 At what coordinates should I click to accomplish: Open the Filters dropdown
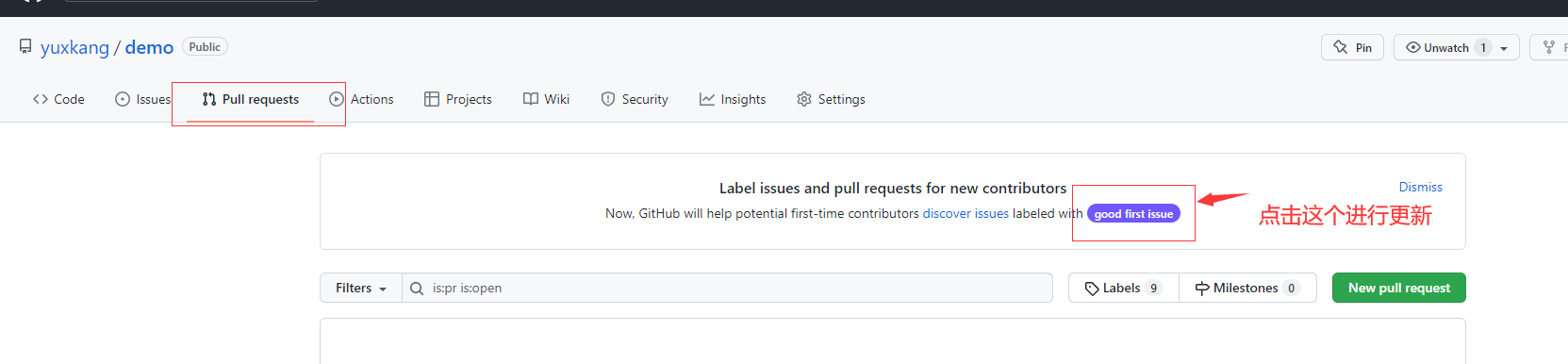point(361,288)
